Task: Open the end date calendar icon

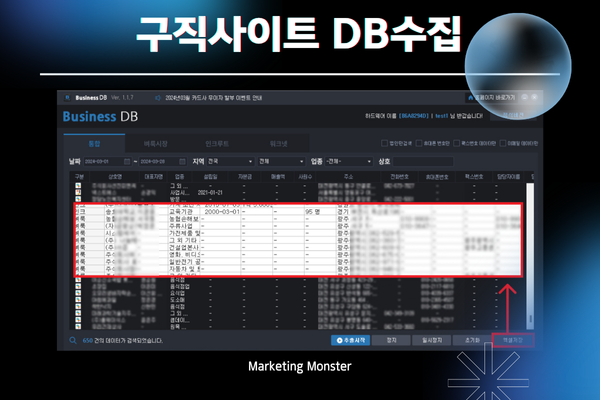Action: point(183,162)
